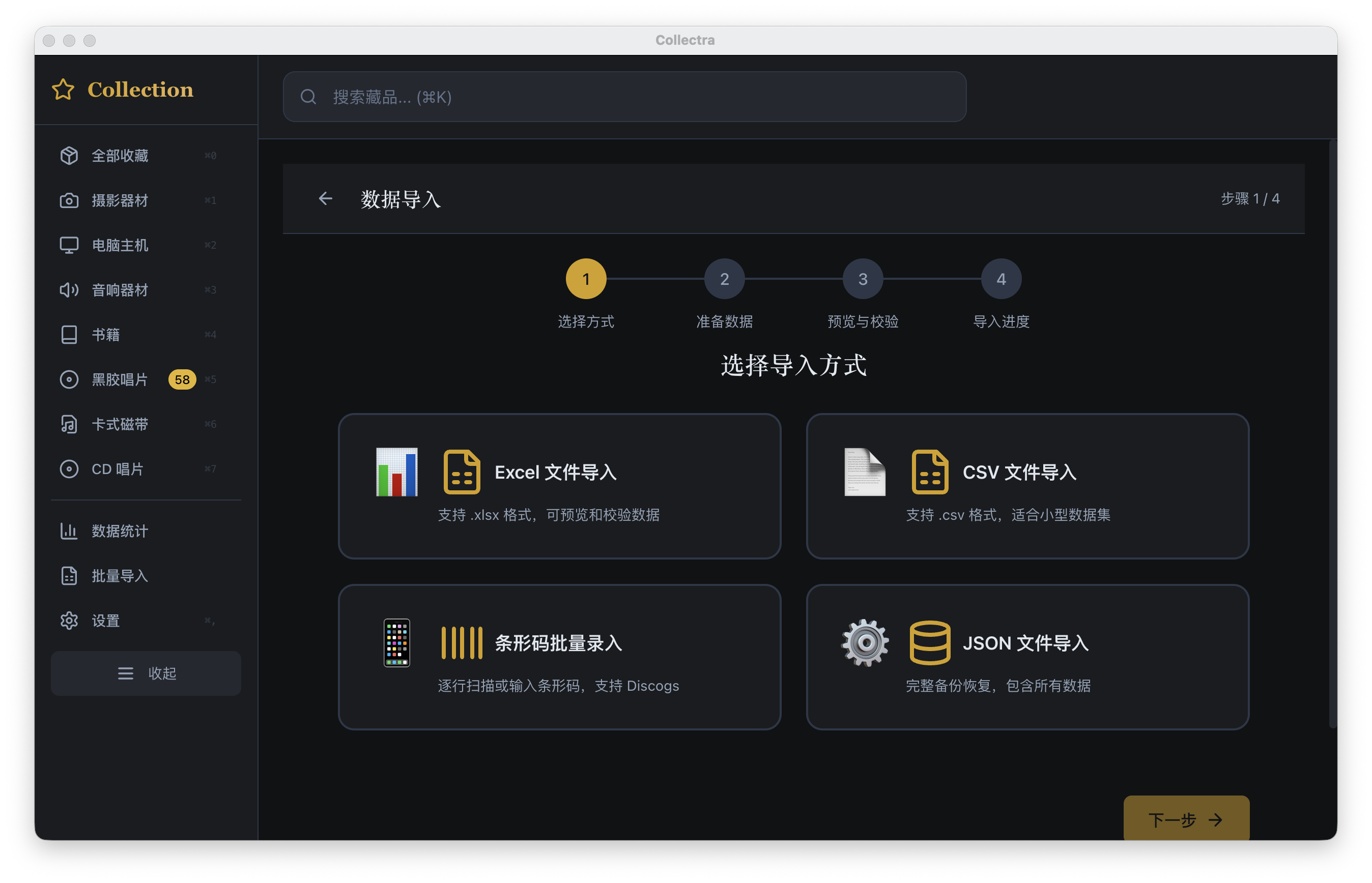Open the CD 唱片 category

click(x=146, y=468)
